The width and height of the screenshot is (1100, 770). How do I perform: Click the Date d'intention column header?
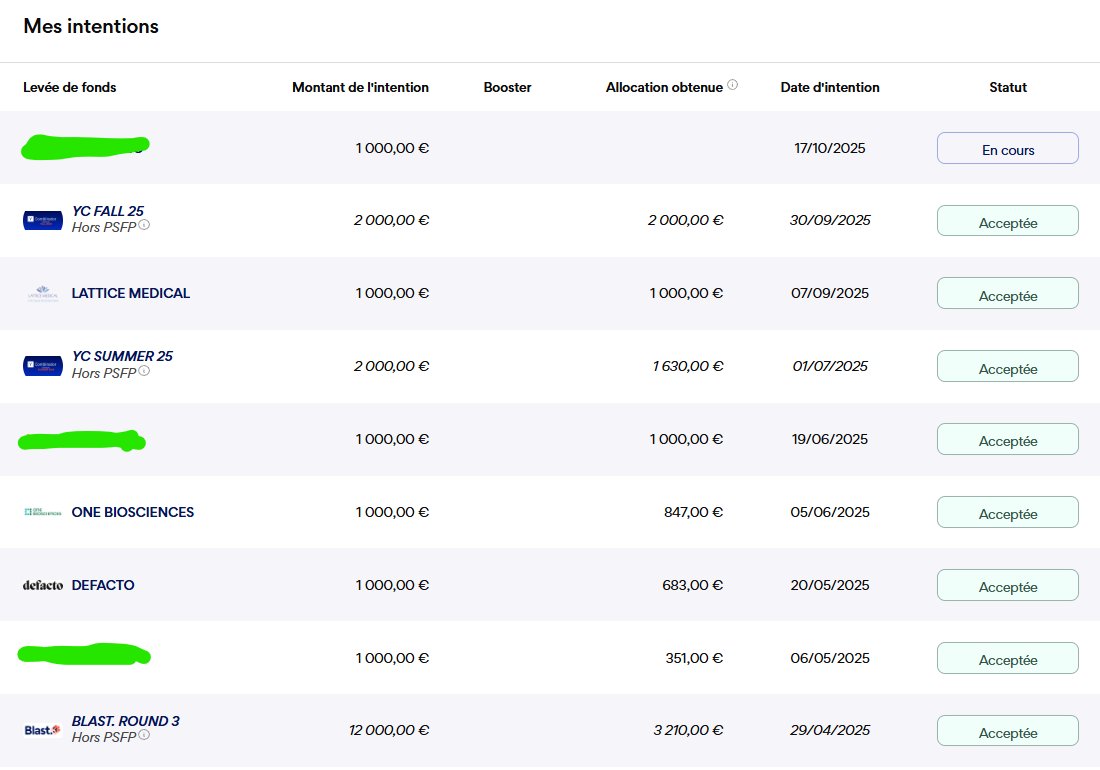click(830, 87)
